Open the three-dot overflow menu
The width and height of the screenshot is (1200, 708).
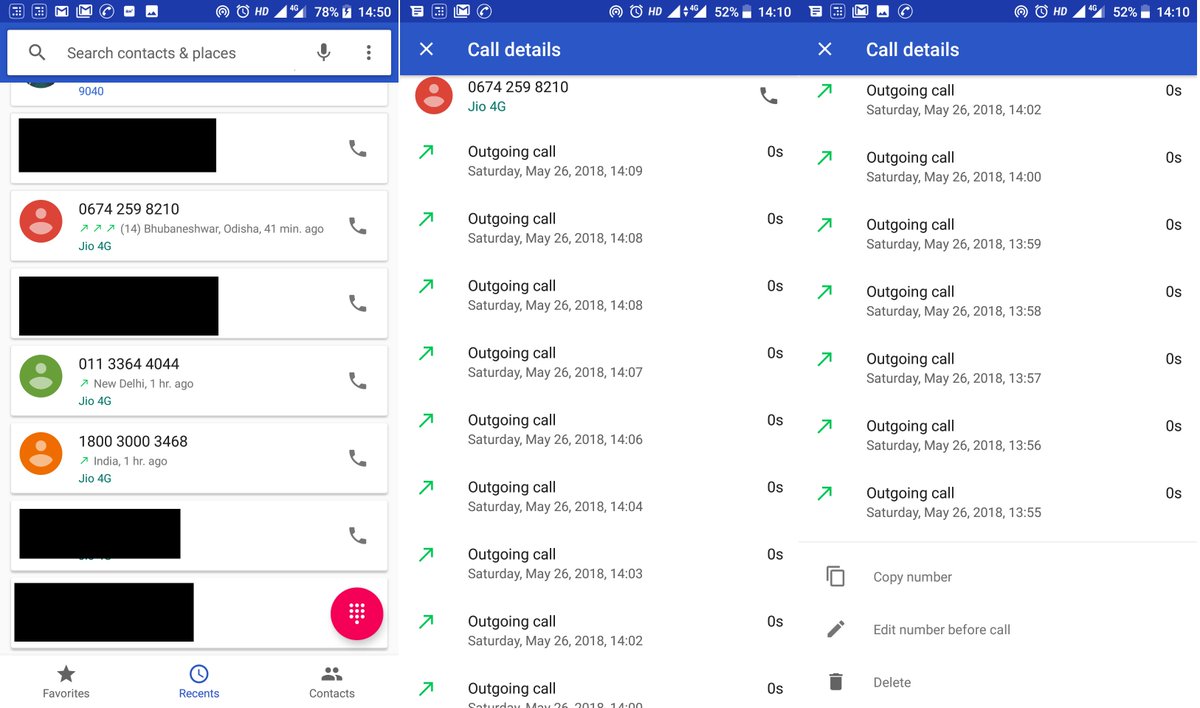point(369,53)
